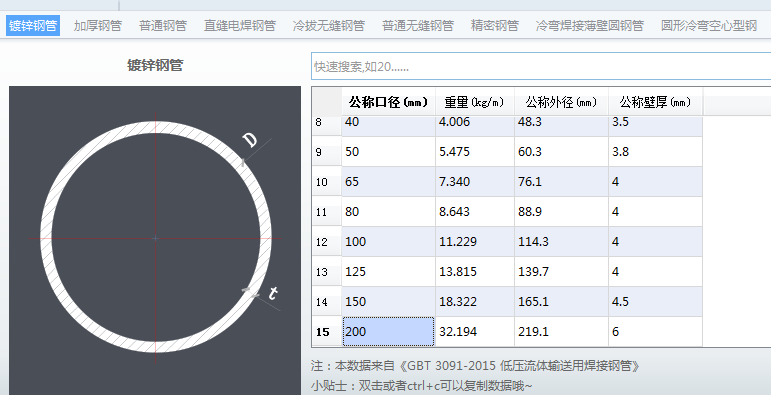Screen dimensions: 771x395
Task: Click the 公称口径(mm) column header
Action: click(388, 102)
